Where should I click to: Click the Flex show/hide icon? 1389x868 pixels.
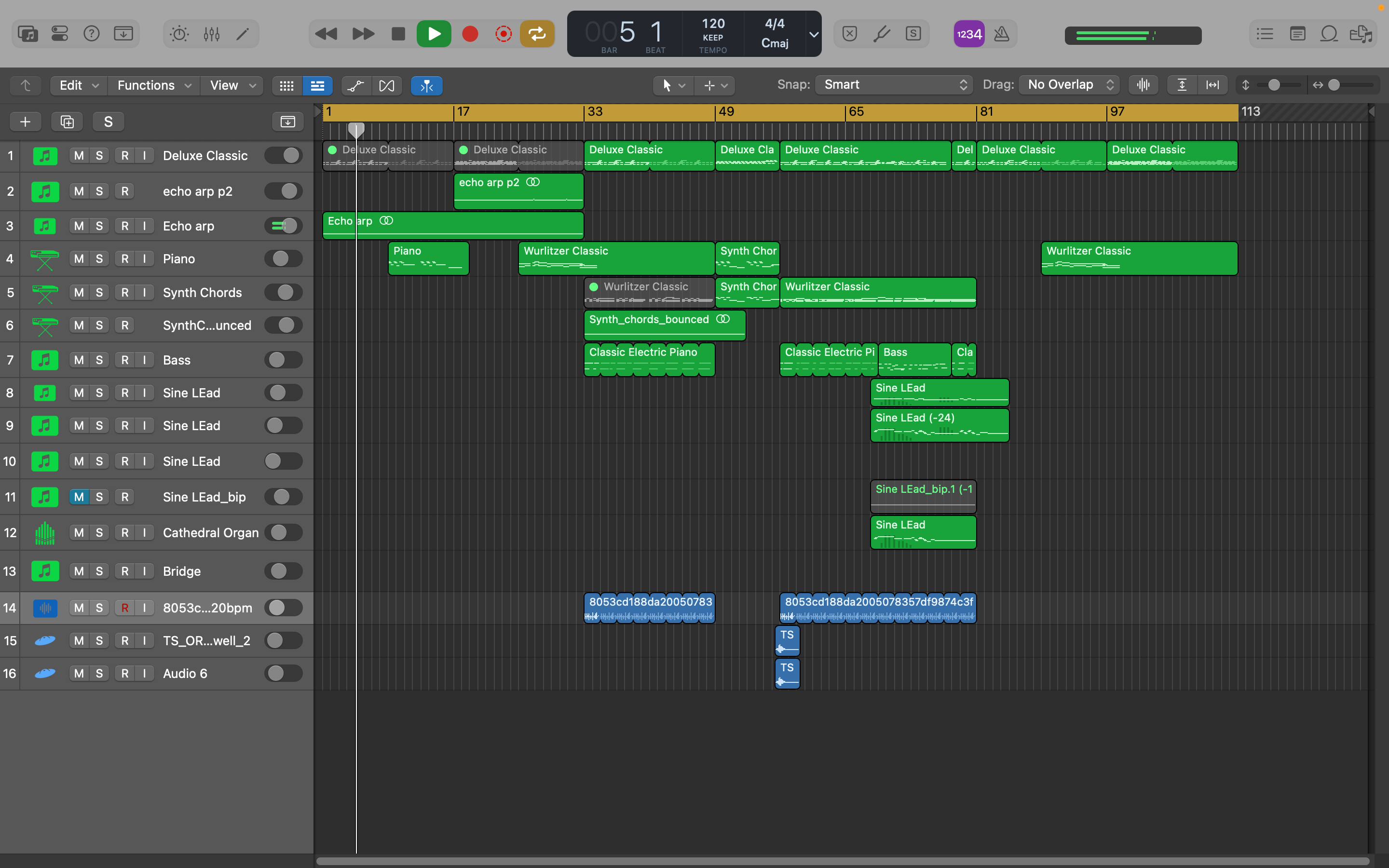click(x=387, y=85)
